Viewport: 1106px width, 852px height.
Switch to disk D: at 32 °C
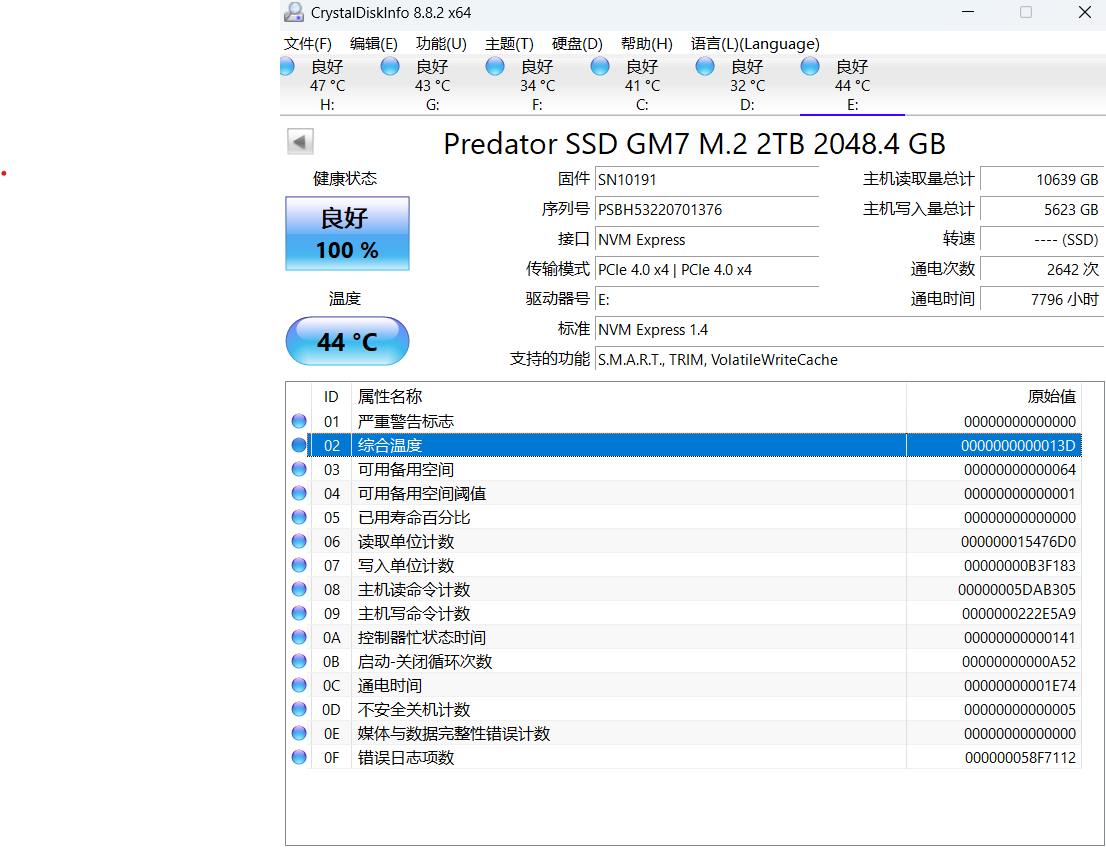coord(747,85)
